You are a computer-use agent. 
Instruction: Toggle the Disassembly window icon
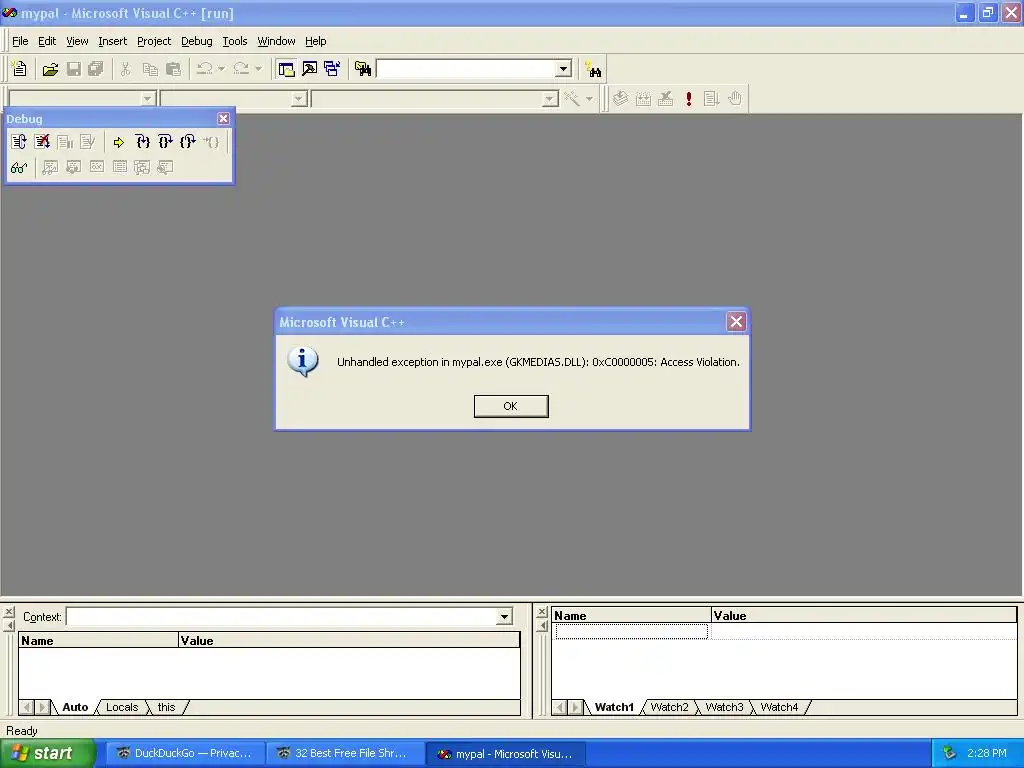coord(165,168)
